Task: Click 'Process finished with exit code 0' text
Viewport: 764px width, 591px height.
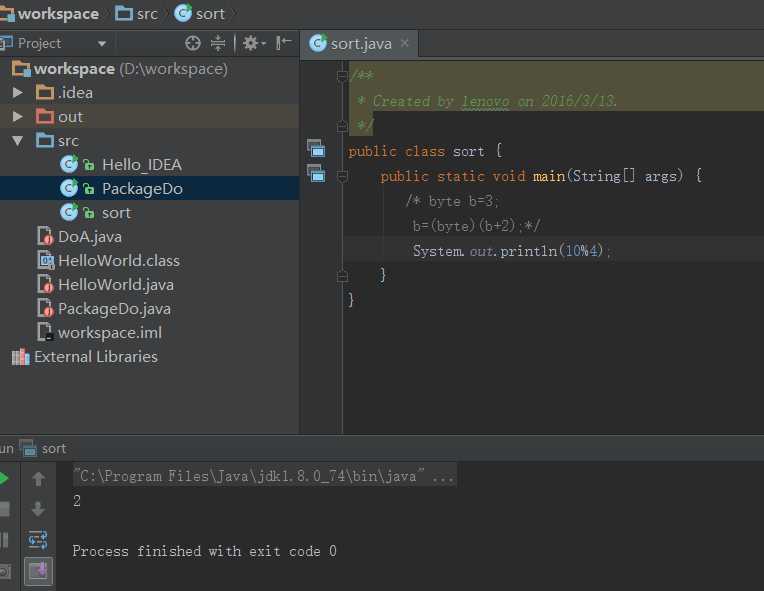Action: (x=204, y=551)
